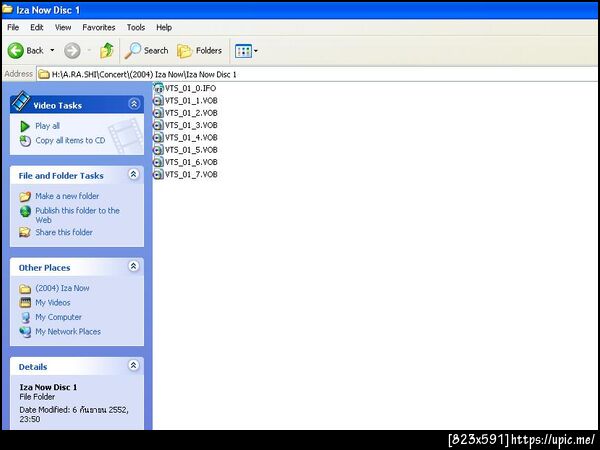The image size is (600, 450).
Task: Click the VTS_01_7.VOB file icon
Action: 158,174
